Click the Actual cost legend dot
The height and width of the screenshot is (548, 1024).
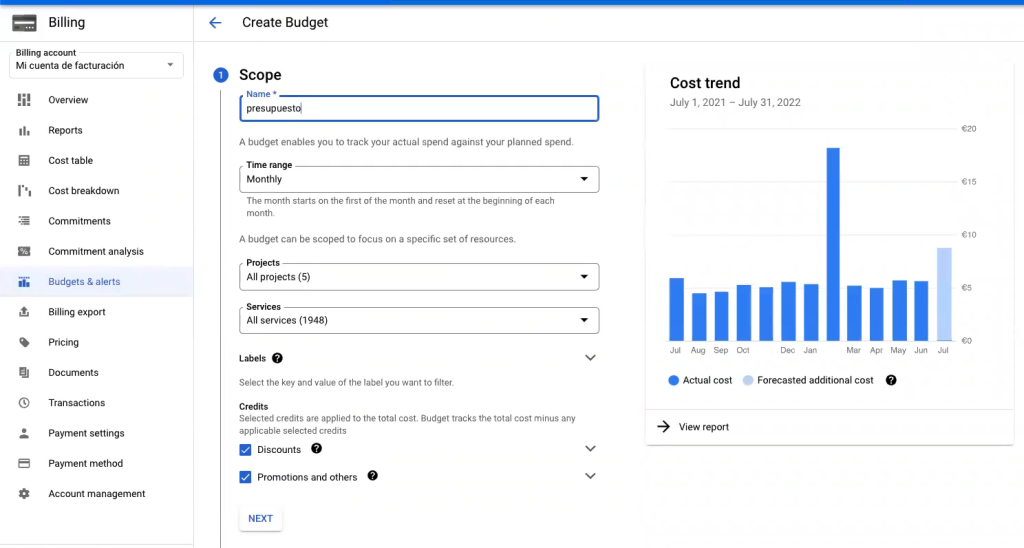pyautogui.click(x=673, y=380)
